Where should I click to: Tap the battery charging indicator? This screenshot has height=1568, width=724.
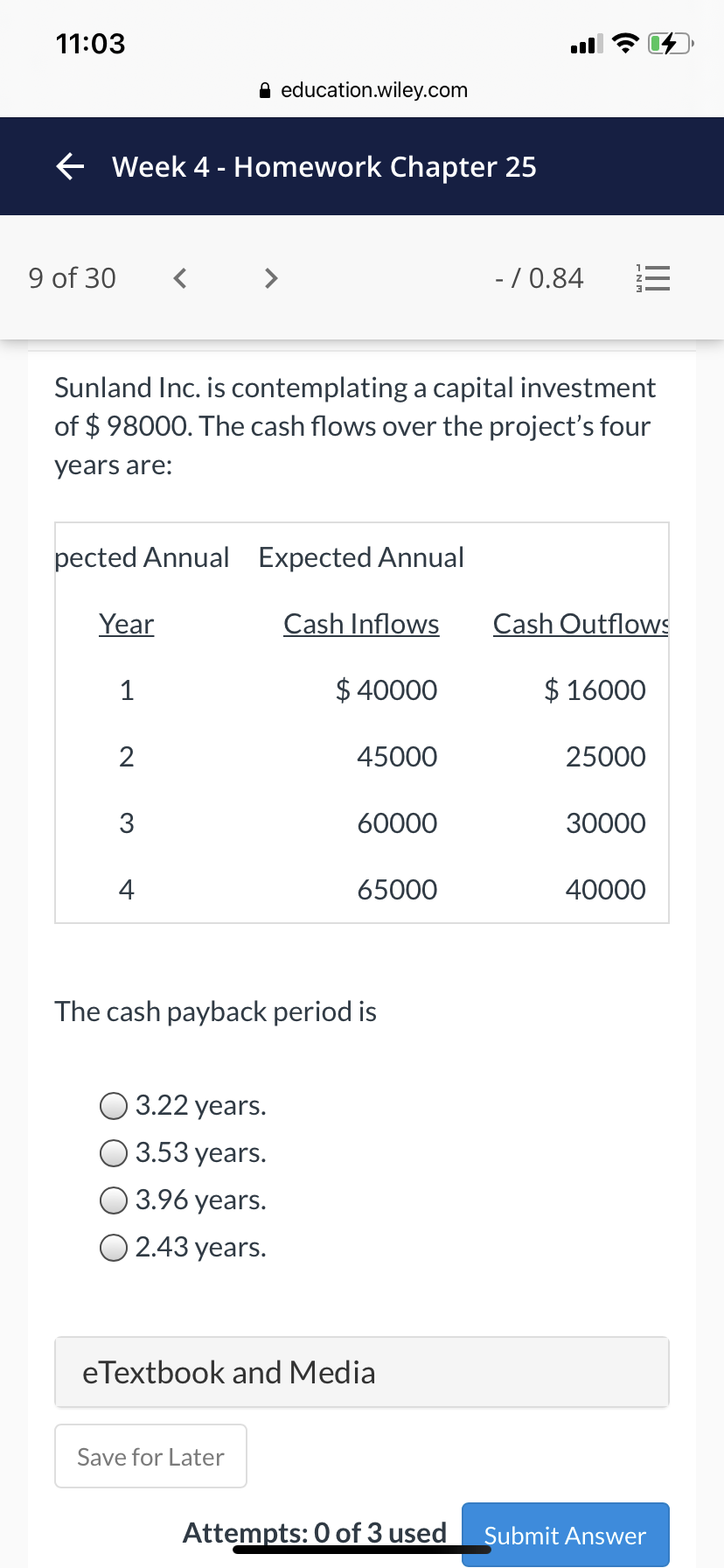671,43
